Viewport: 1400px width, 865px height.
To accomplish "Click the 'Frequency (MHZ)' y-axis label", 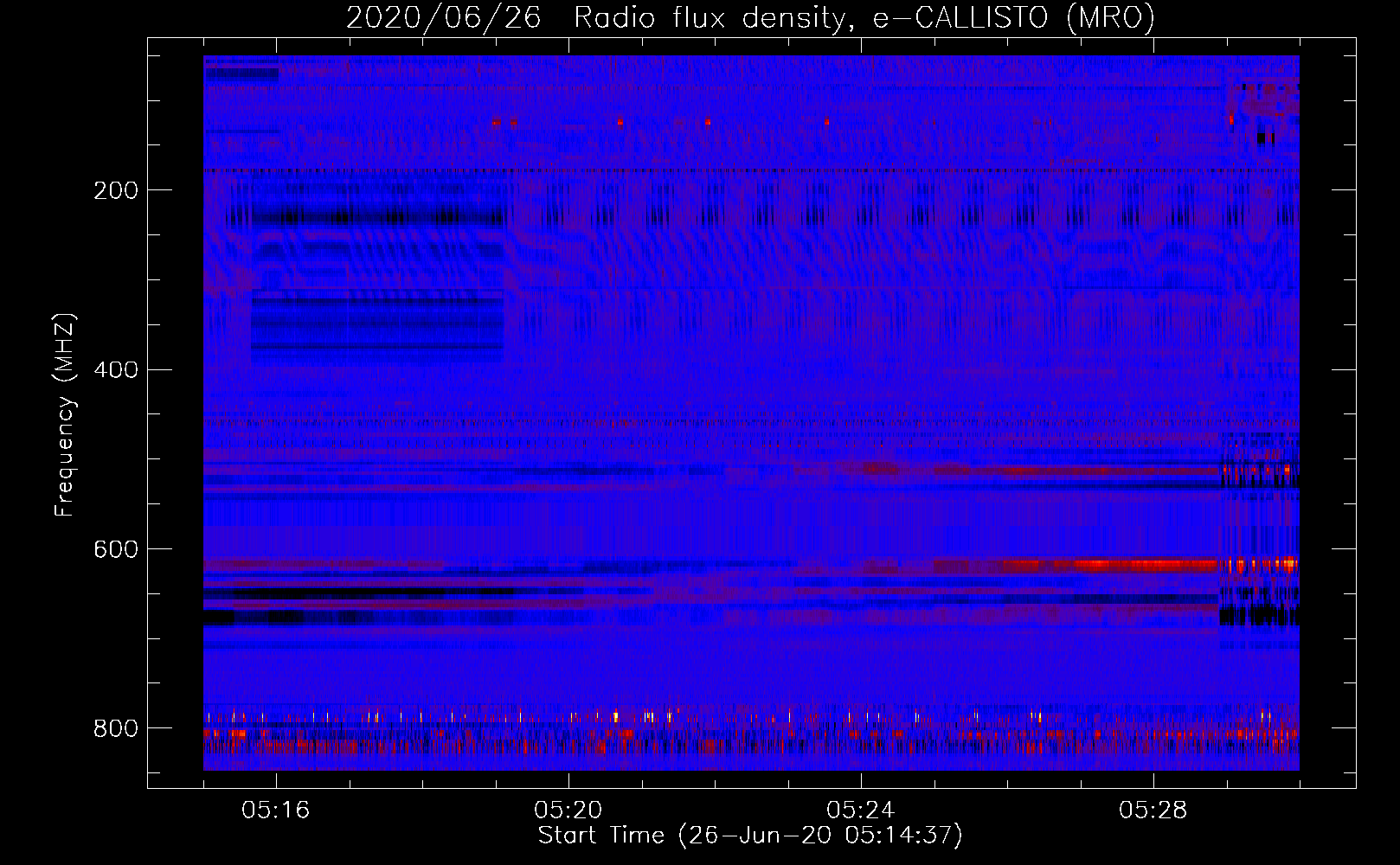I will [64, 415].
